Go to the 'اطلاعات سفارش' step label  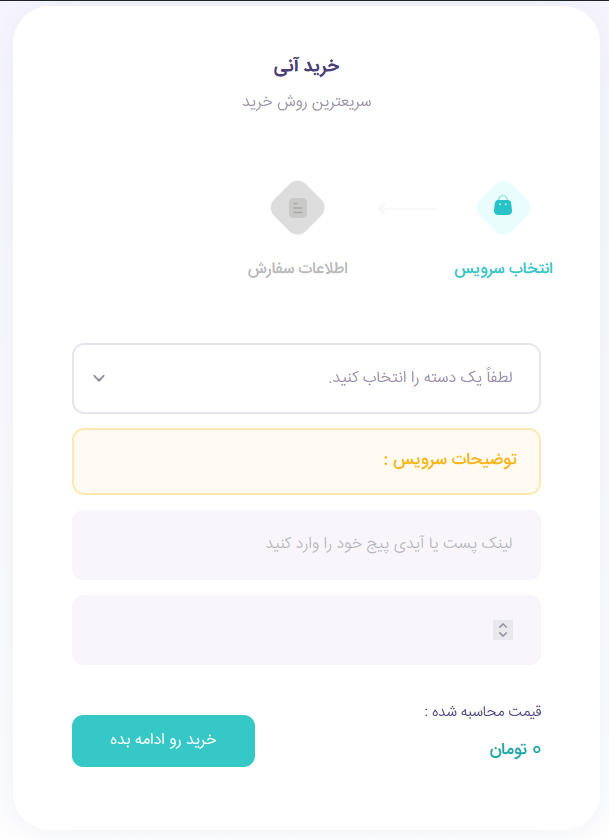tap(297, 269)
